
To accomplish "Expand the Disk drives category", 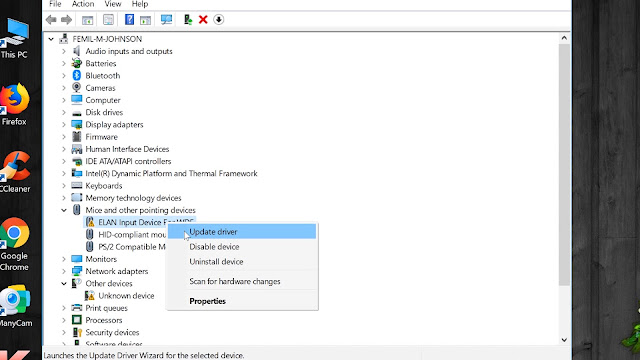I will [64, 113].
